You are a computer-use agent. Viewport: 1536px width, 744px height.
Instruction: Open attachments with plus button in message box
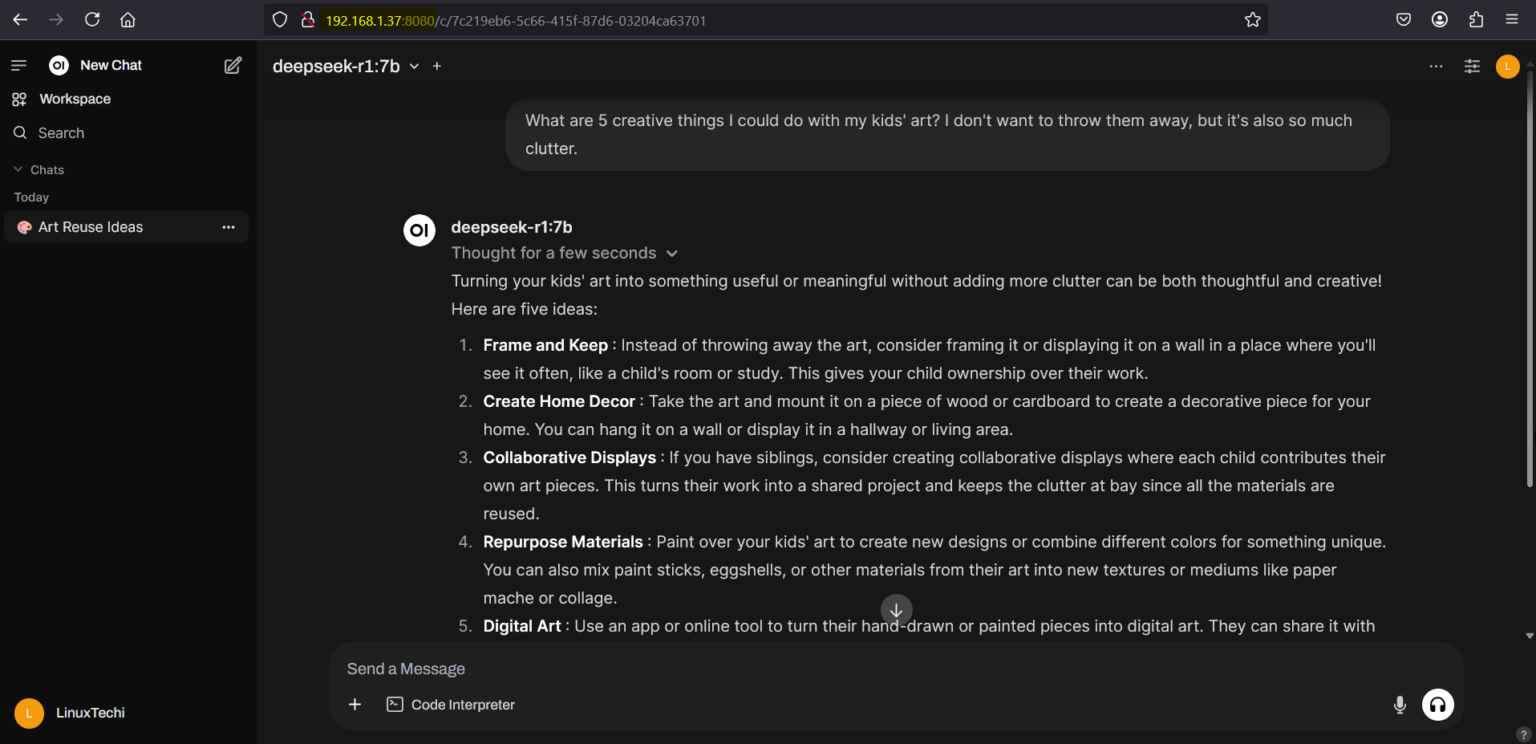355,705
